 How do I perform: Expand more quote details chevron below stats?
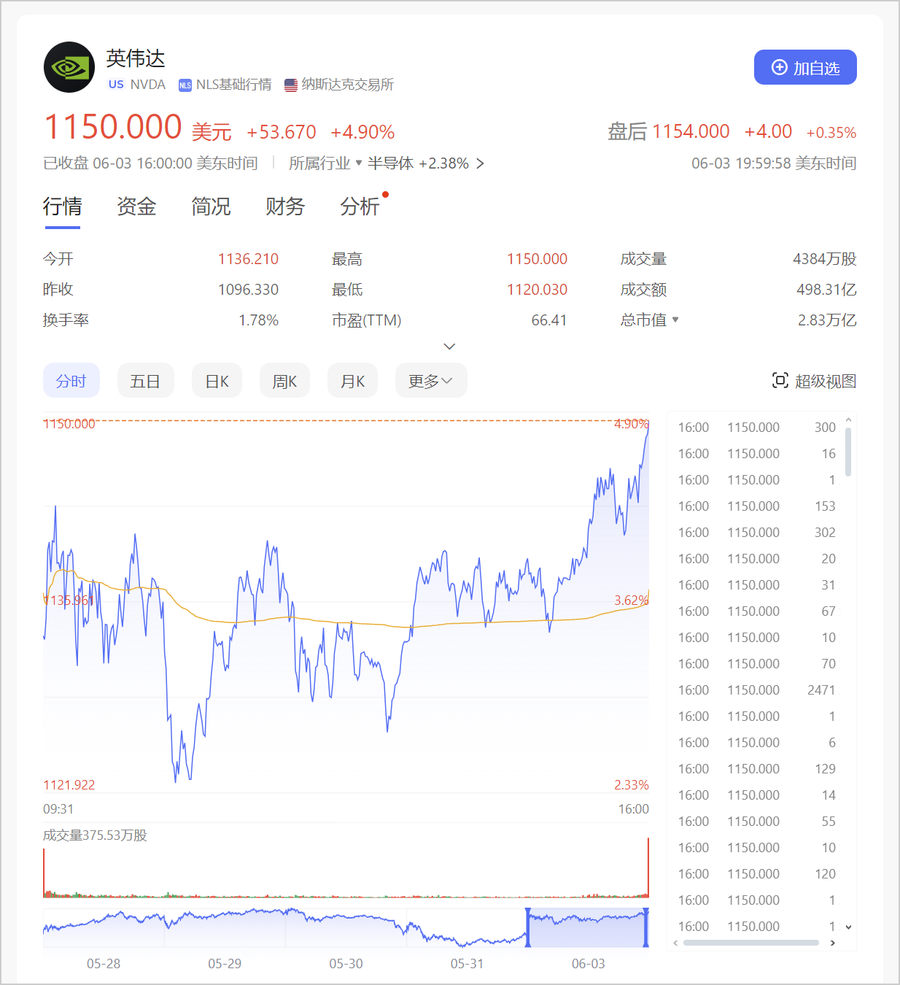[450, 346]
